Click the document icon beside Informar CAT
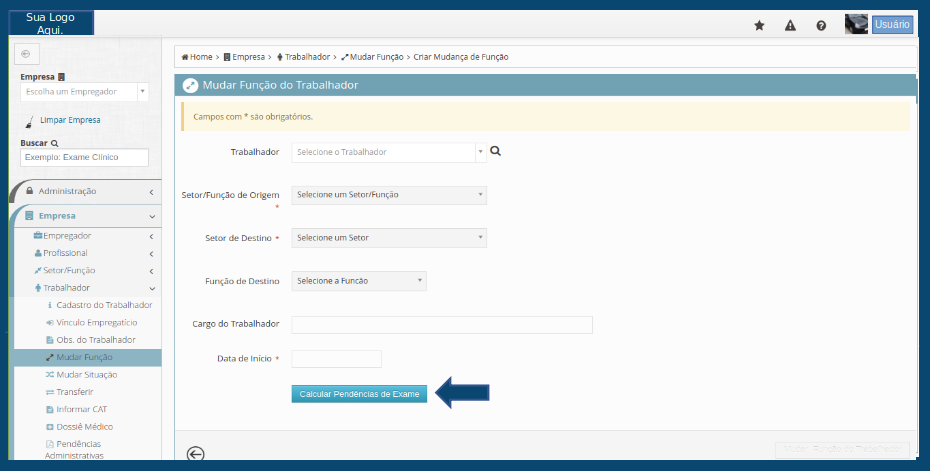Image resolution: width=930 pixels, height=471 pixels. point(50,409)
